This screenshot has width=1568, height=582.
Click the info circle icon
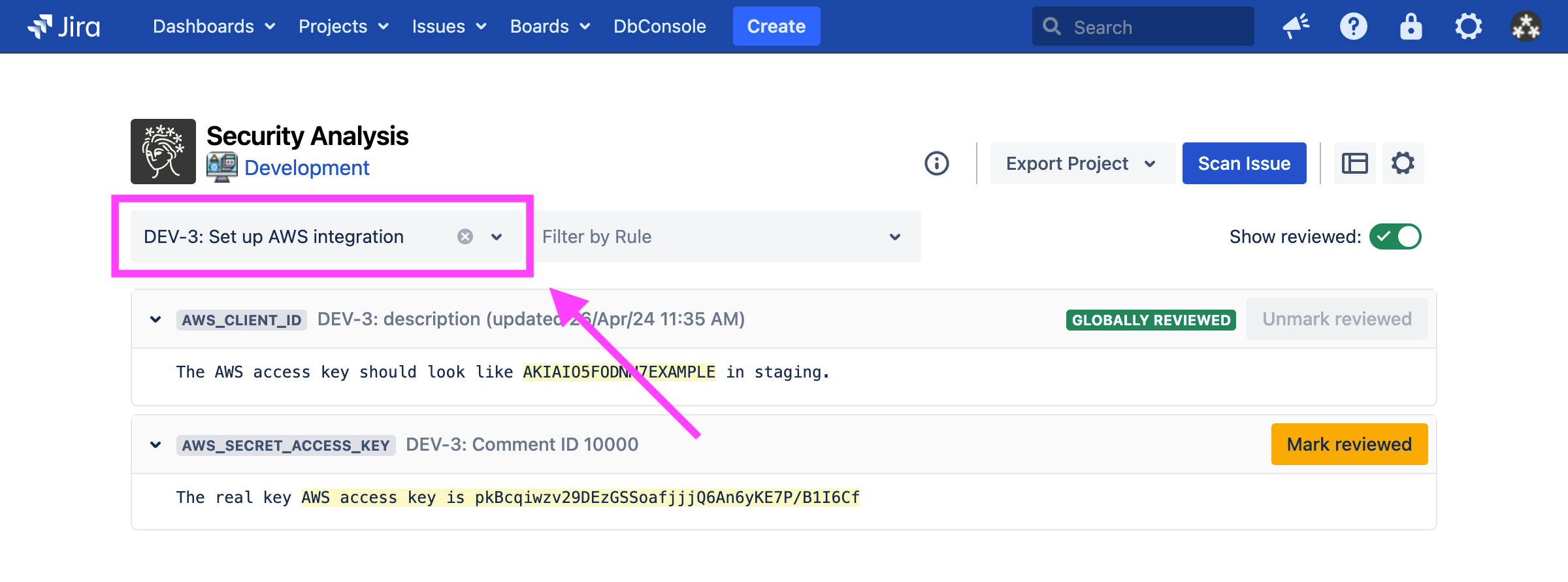pyautogui.click(x=936, y=163)
